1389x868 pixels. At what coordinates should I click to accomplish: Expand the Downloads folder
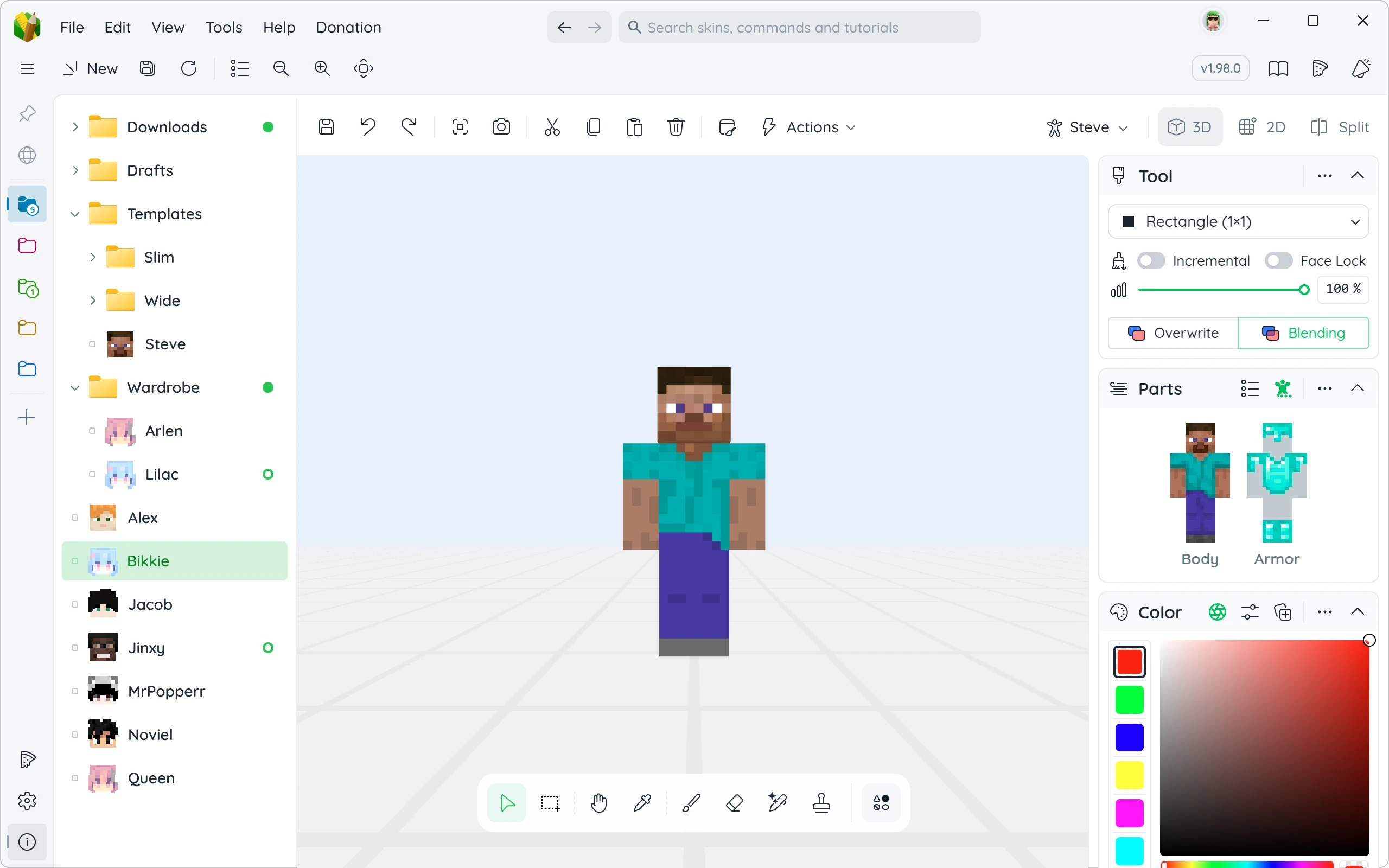[x=75, y=127]
